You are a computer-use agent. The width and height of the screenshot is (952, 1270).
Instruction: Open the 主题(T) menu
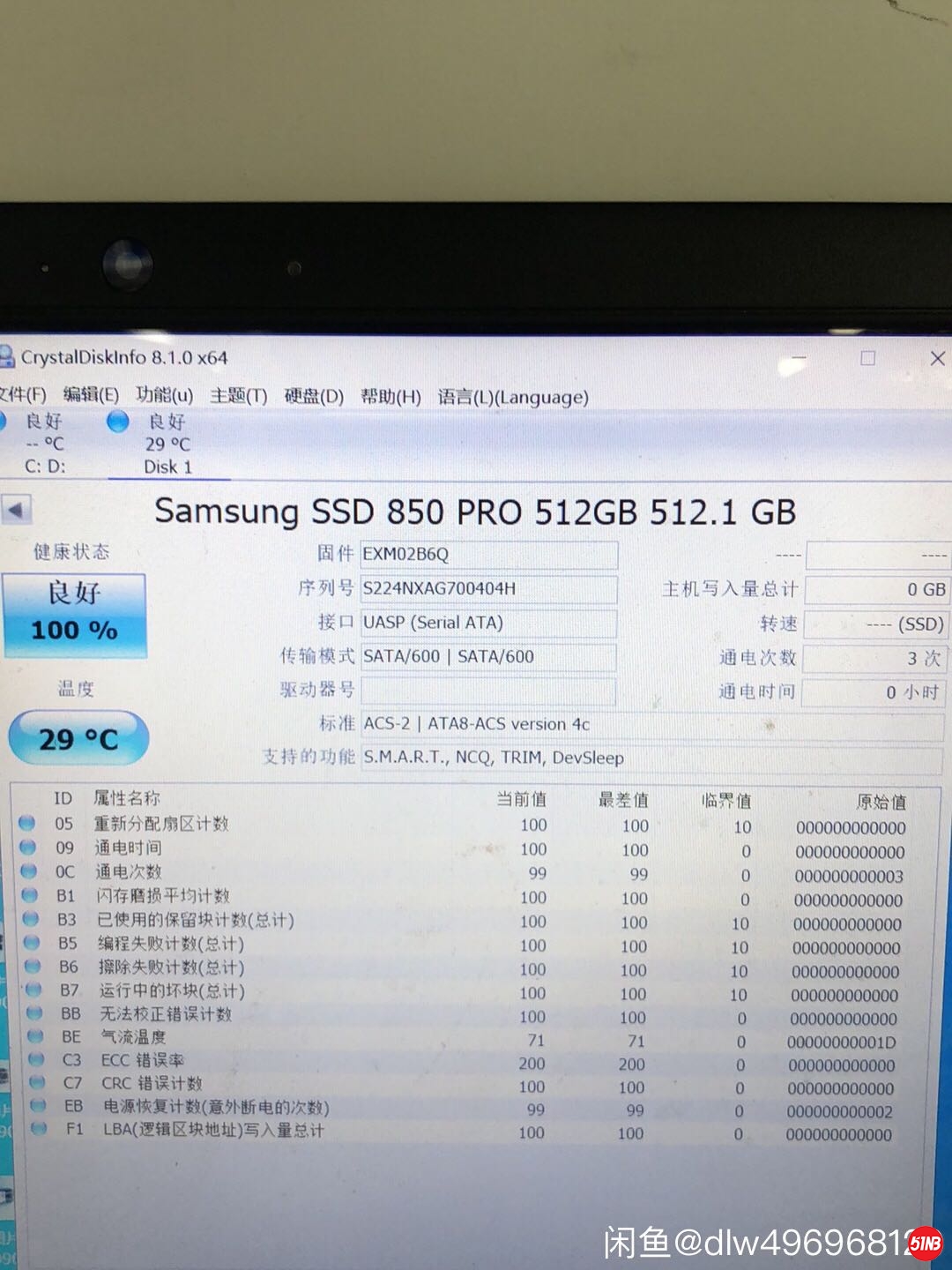tap(238, 395)
